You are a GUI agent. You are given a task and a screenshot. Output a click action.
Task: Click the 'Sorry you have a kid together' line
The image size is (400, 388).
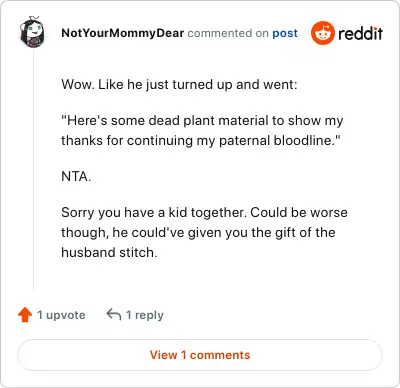point(204,212)
